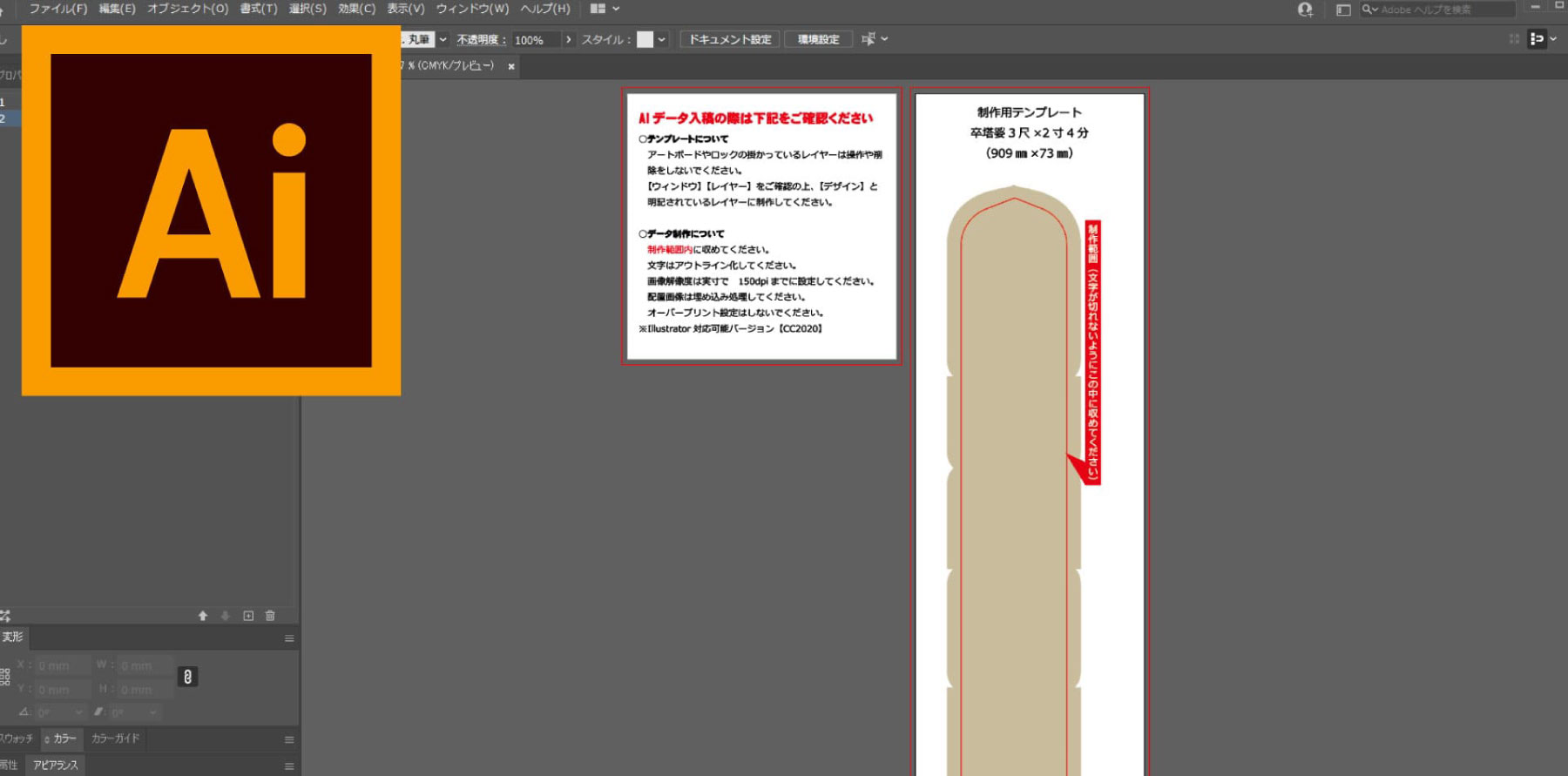The width and height of the screenshot is (1568, 776).
Task: Toggle constrain width and height link
Action: [187, 677]
